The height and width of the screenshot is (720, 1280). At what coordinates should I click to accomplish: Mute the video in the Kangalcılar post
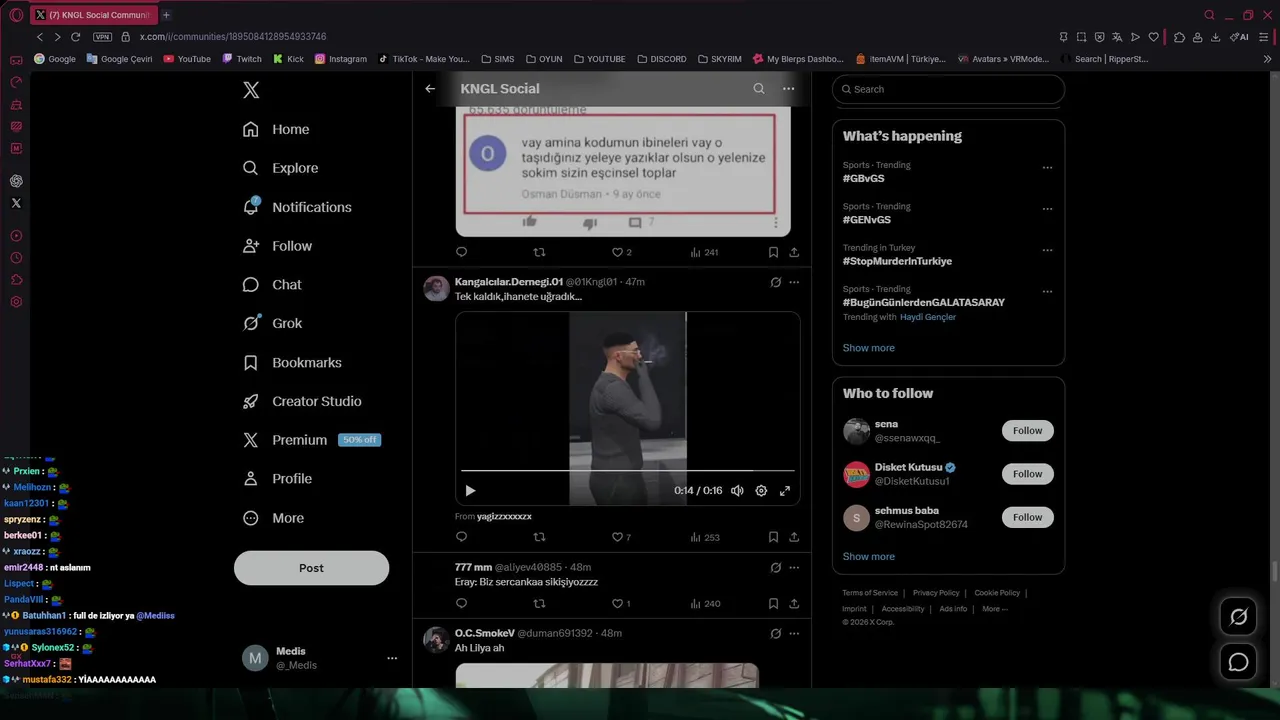(737, 491)
